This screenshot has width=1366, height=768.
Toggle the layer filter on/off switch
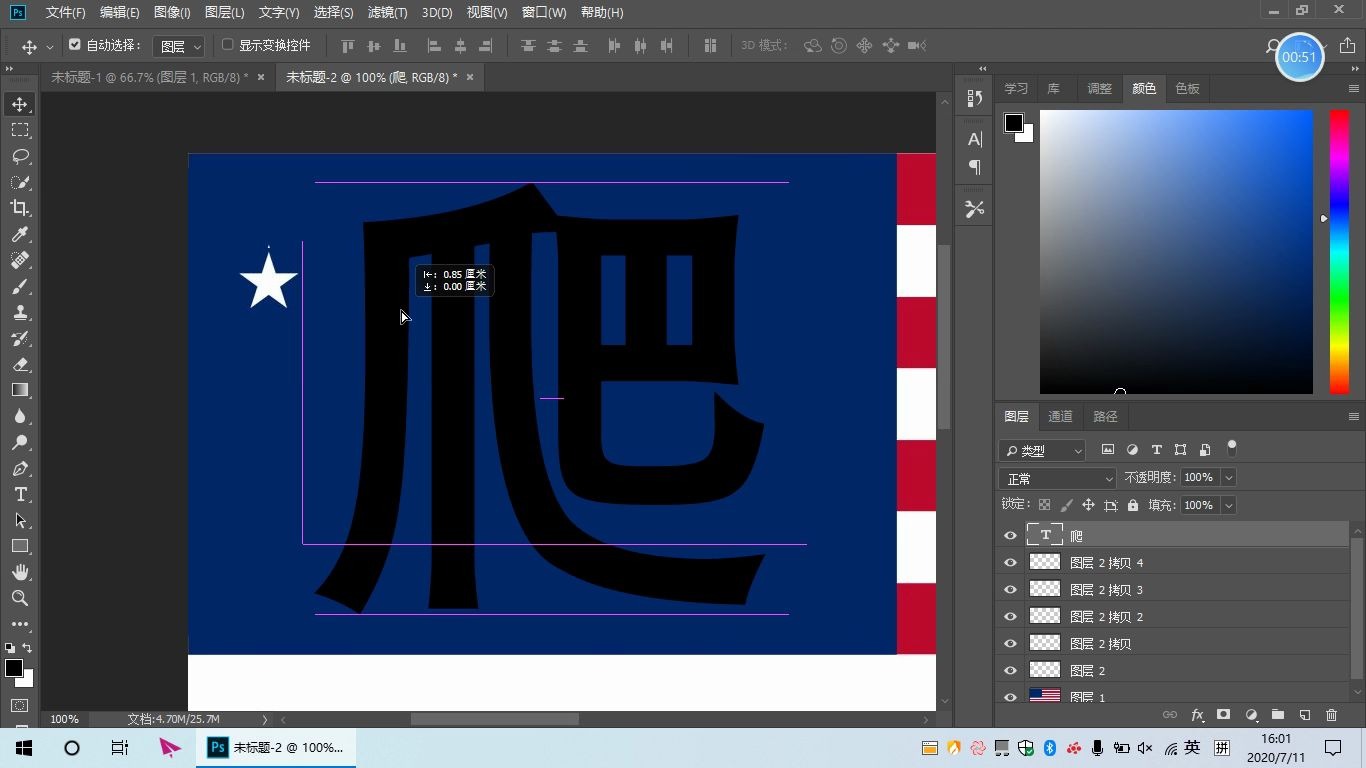(x=1232, y=448)
